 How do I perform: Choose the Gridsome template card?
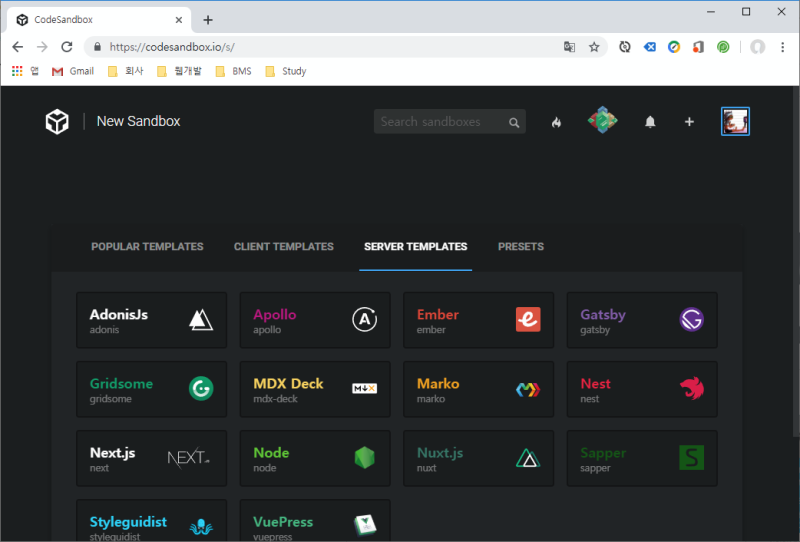pos(152,389)
